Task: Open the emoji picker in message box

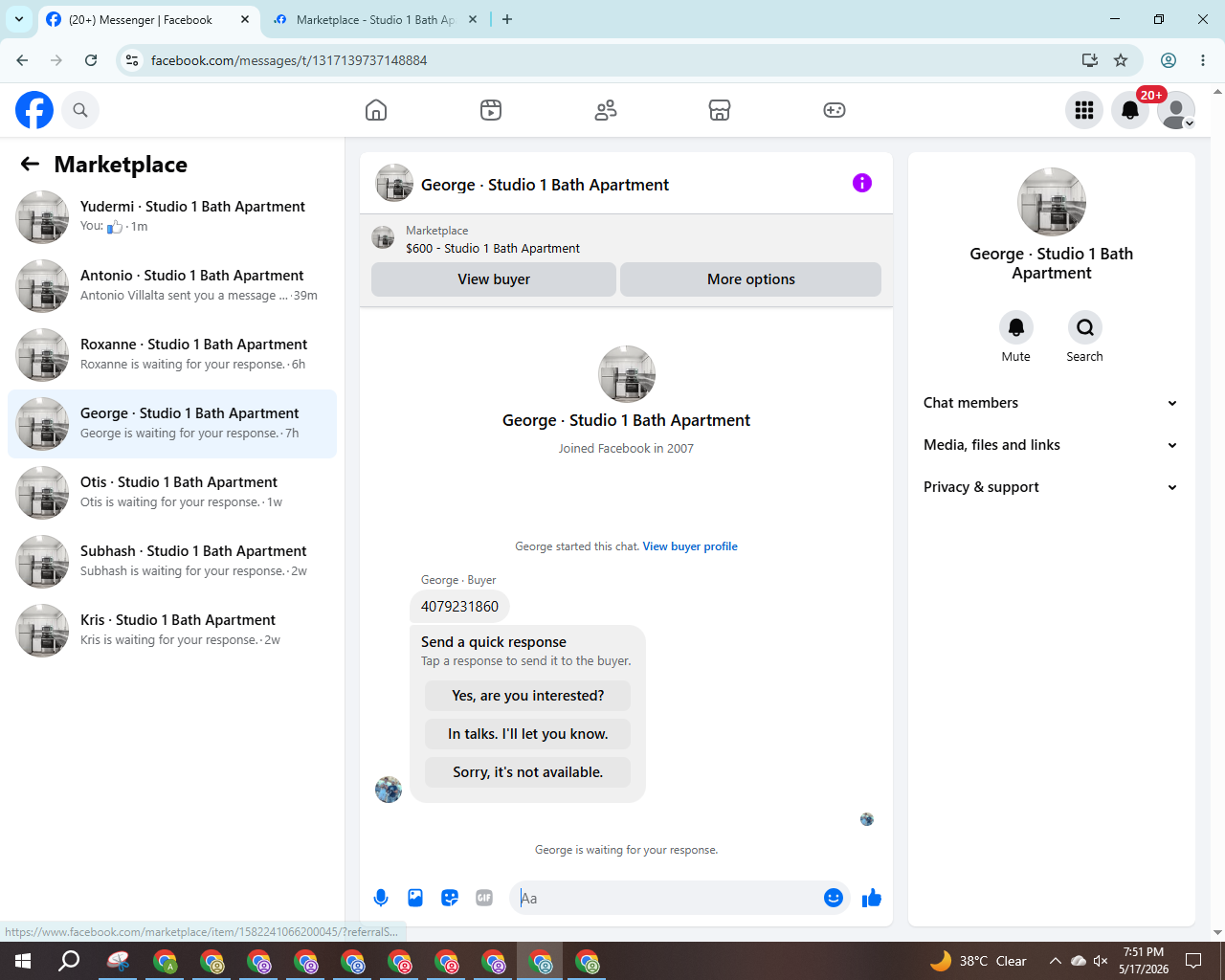Action: point(834,898)
